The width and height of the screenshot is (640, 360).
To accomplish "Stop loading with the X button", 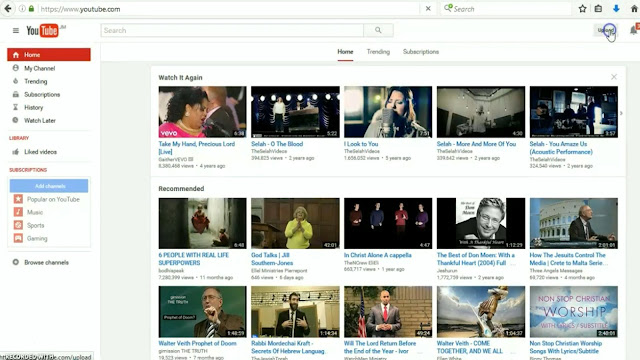I will (428, 9).
